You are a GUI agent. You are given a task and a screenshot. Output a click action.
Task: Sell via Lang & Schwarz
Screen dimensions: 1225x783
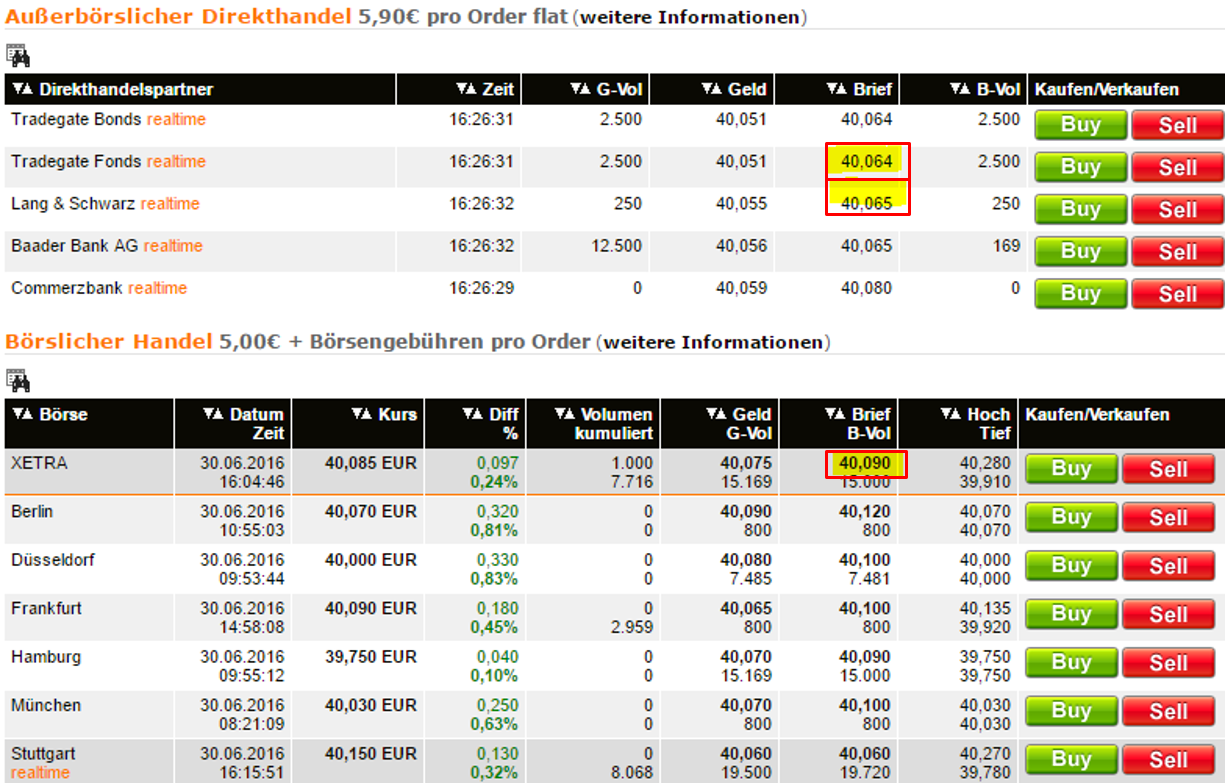(1177, 209)
